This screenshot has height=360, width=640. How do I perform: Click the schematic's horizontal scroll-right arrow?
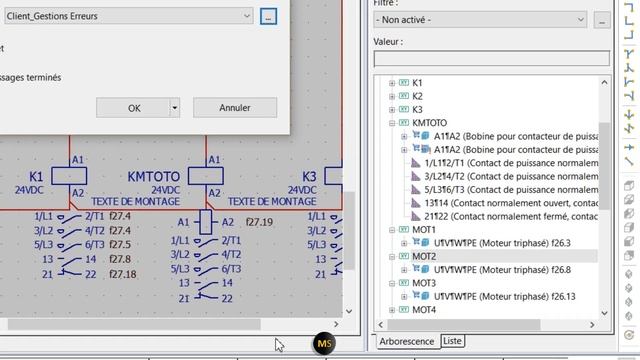(336, 324)
